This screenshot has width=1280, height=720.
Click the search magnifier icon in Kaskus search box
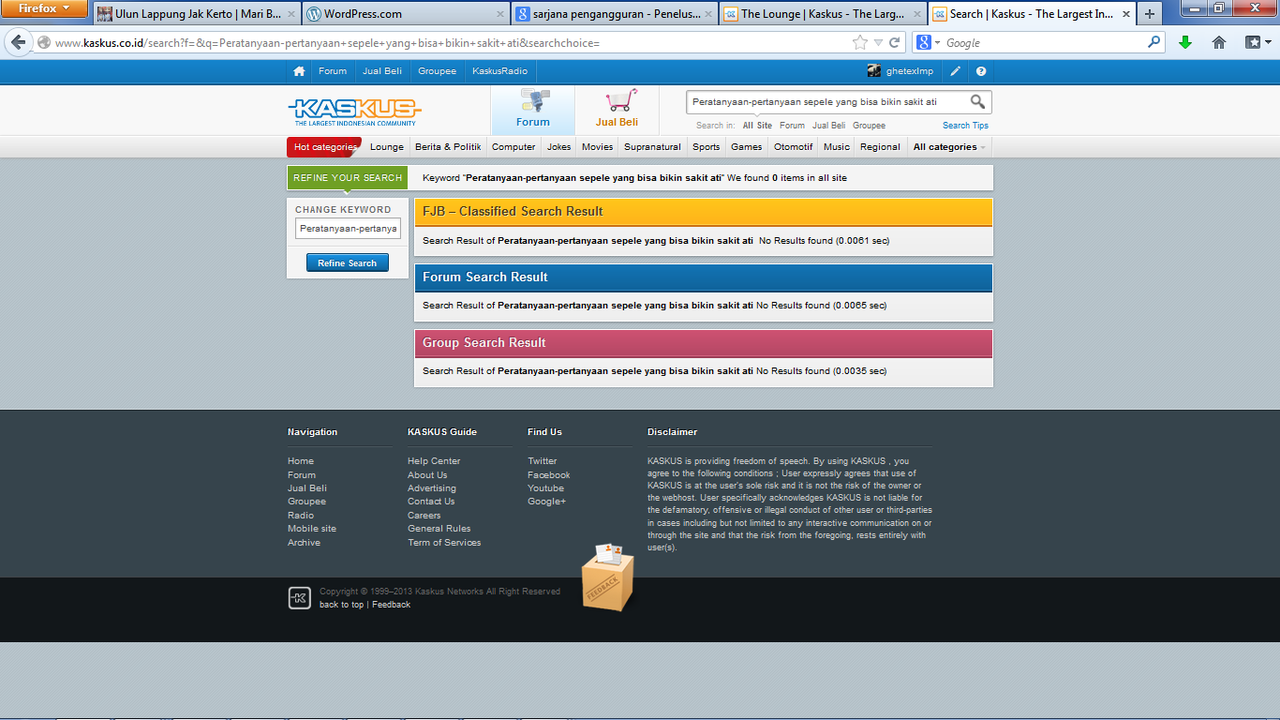pyautogui.click(x=978, y=102)
